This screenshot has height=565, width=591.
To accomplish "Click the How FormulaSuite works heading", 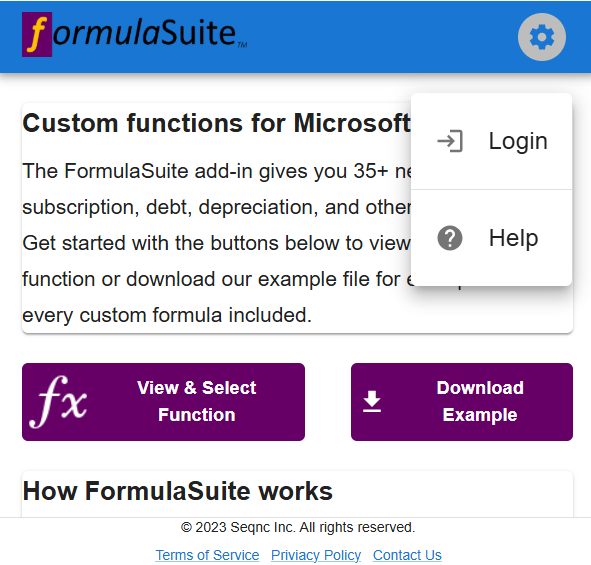I will [178, 491].
